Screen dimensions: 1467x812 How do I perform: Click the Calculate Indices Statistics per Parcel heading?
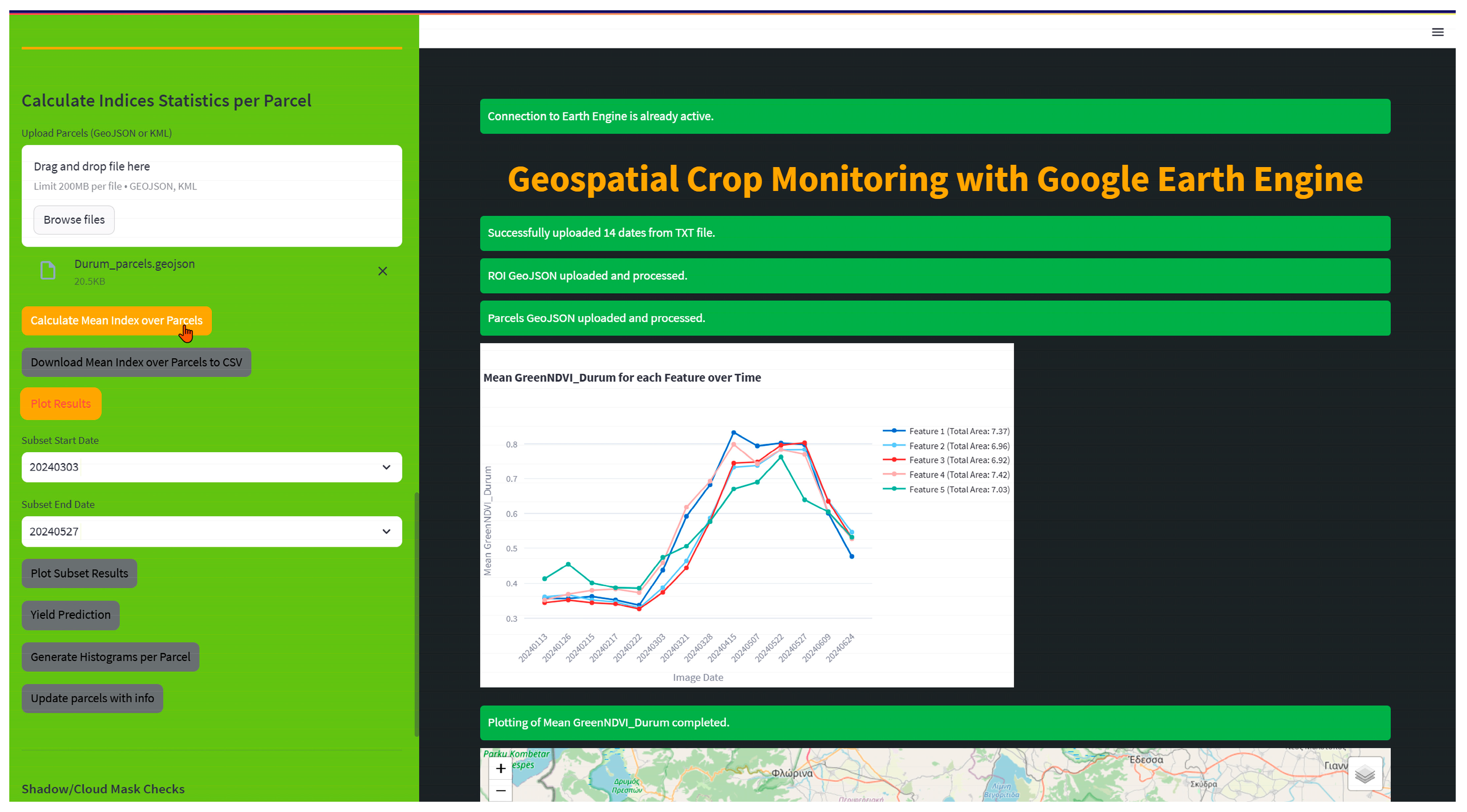pyautogui.click(x=166, y=101)
